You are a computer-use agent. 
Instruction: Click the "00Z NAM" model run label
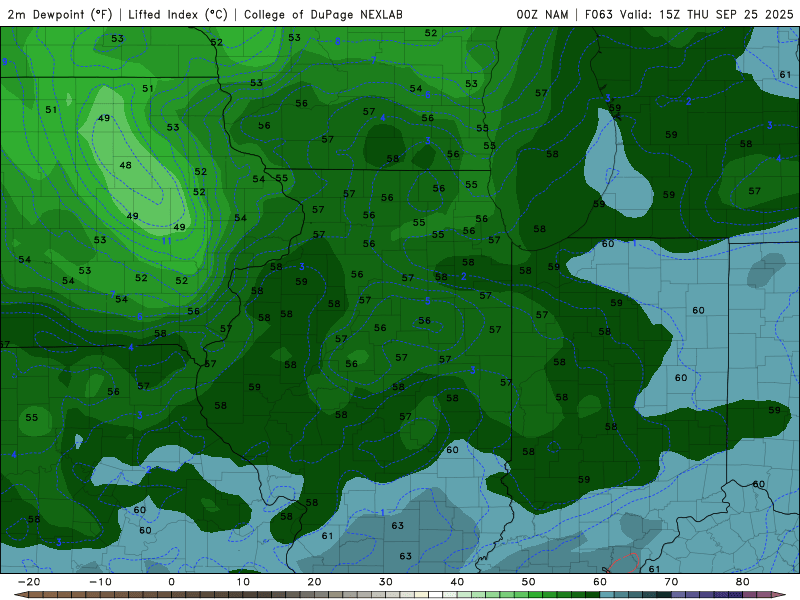pos(542,14)
